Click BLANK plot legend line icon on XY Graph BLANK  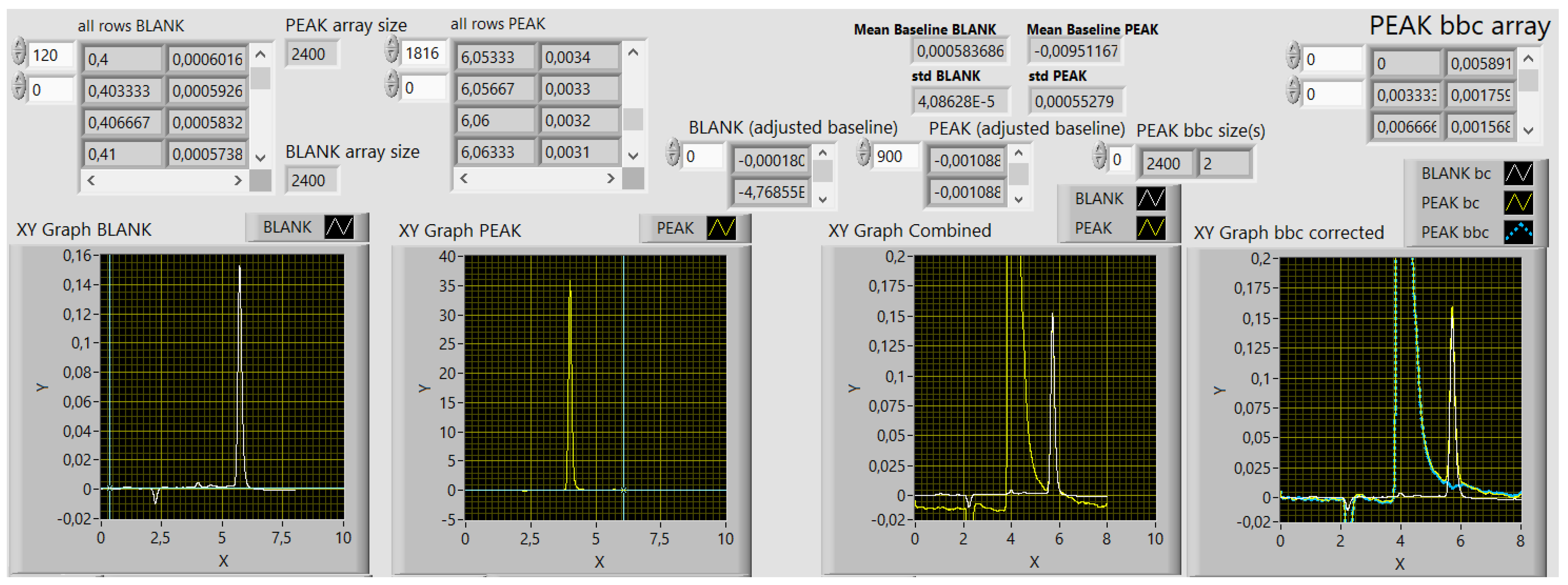click(x=338, y=228)
